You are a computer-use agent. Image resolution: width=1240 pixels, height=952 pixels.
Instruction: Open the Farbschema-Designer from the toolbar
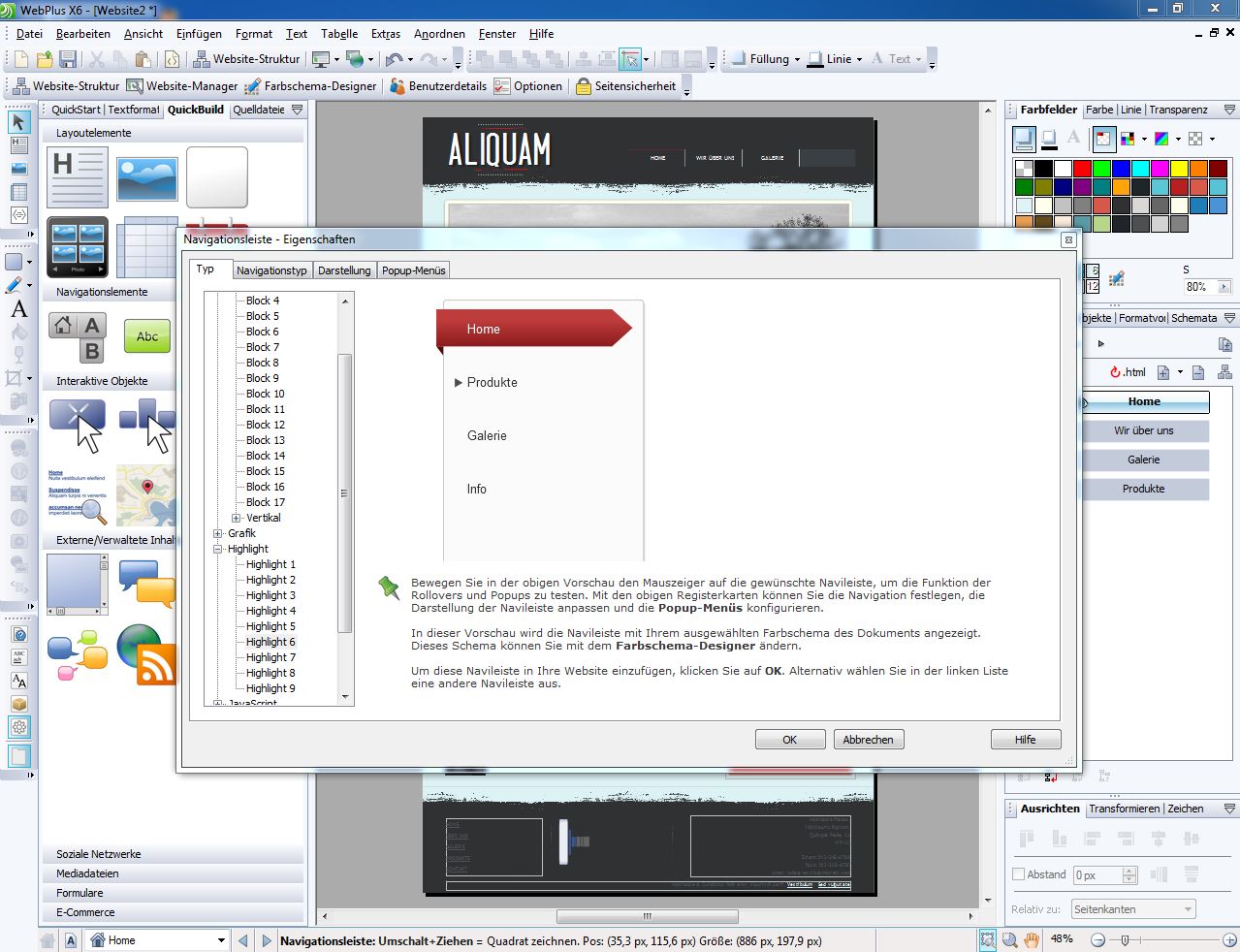pyautogui.click(x=310, y=85)
